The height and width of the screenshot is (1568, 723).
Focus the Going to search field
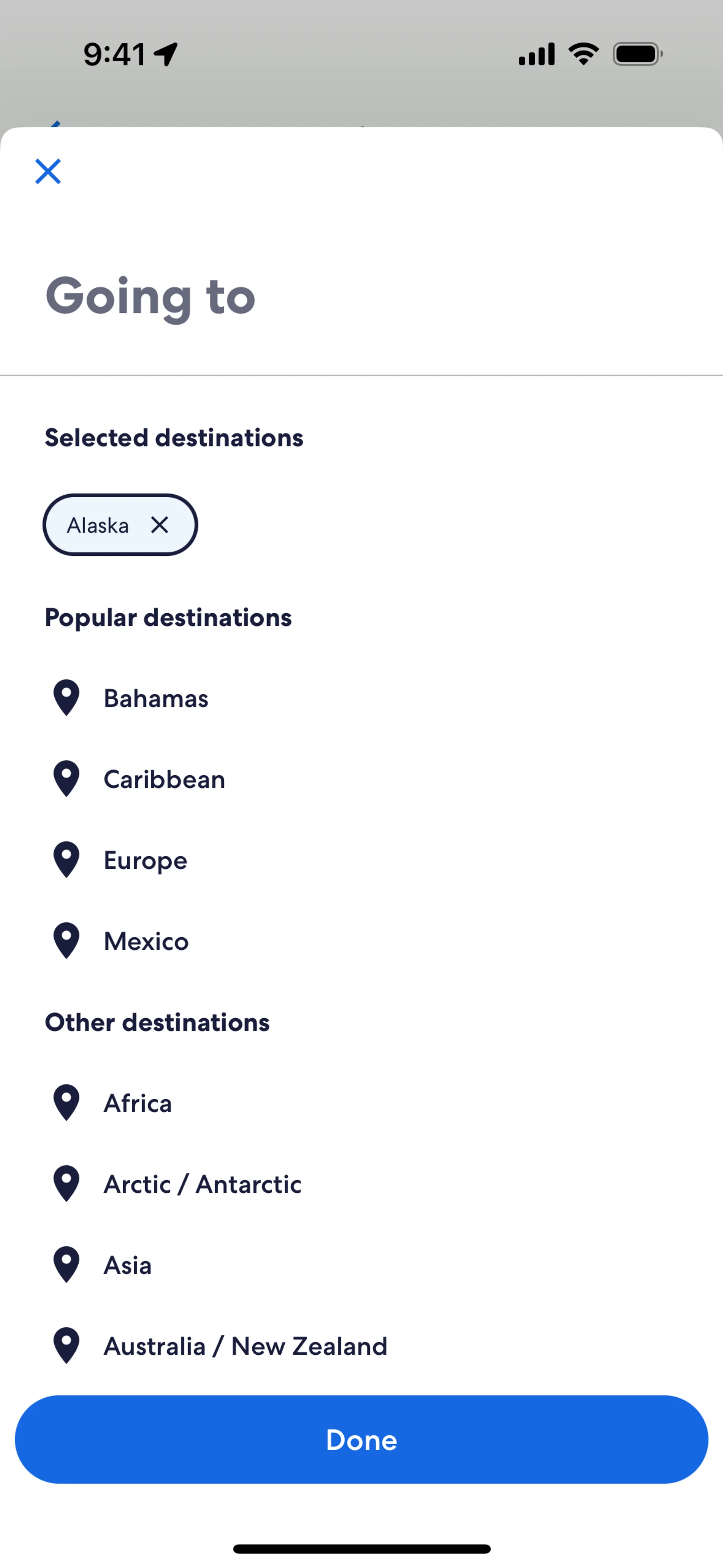point(361,296)
